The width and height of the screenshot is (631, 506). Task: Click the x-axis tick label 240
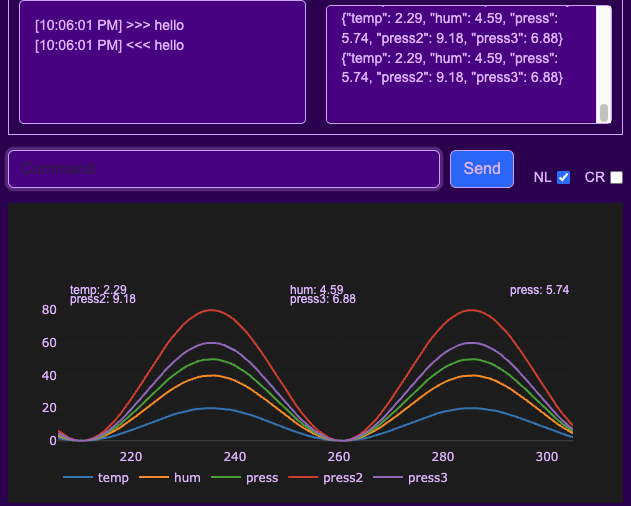tap(235, 456)
